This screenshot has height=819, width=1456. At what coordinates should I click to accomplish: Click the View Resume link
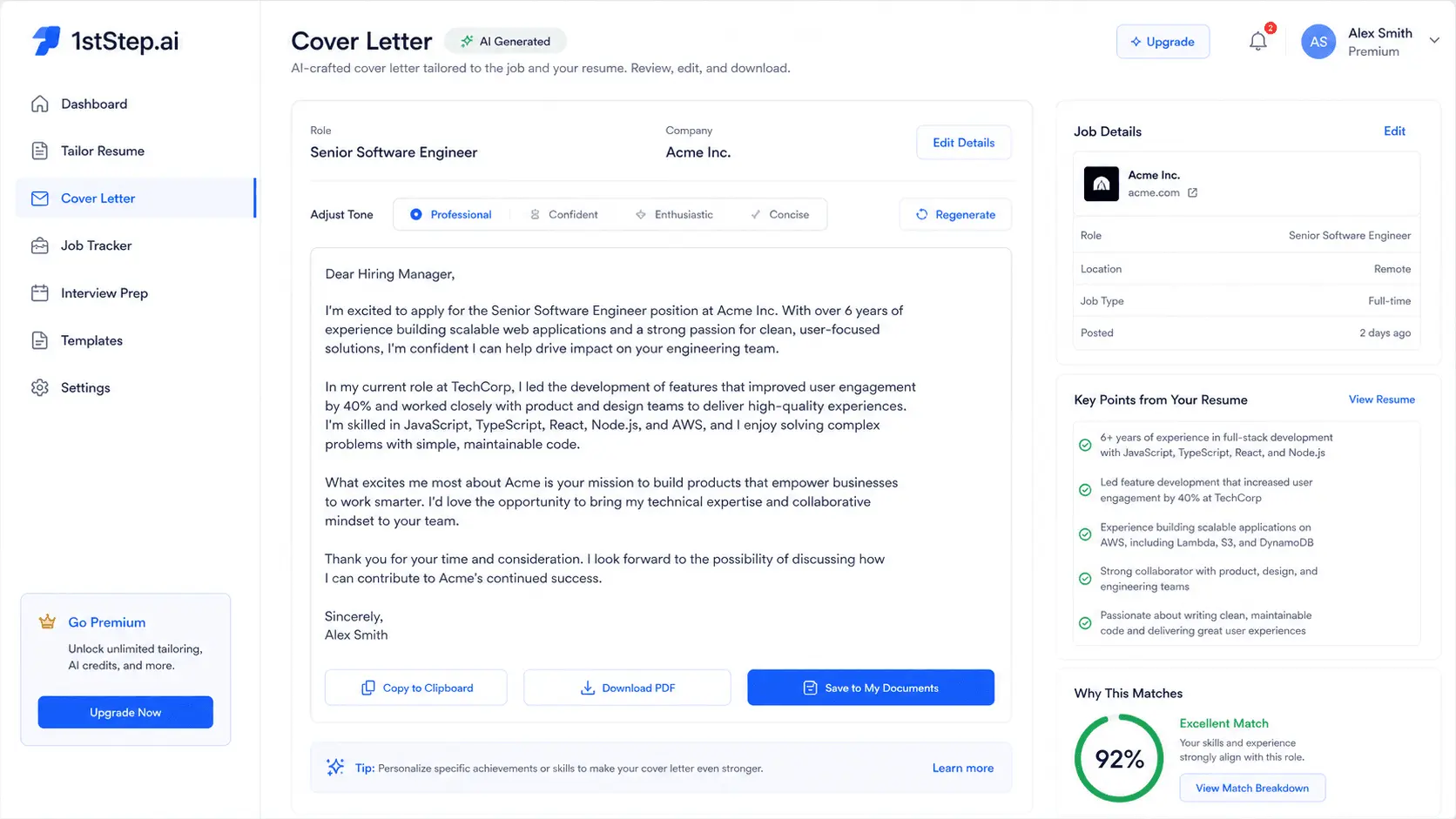click(x=1381, y=399)
